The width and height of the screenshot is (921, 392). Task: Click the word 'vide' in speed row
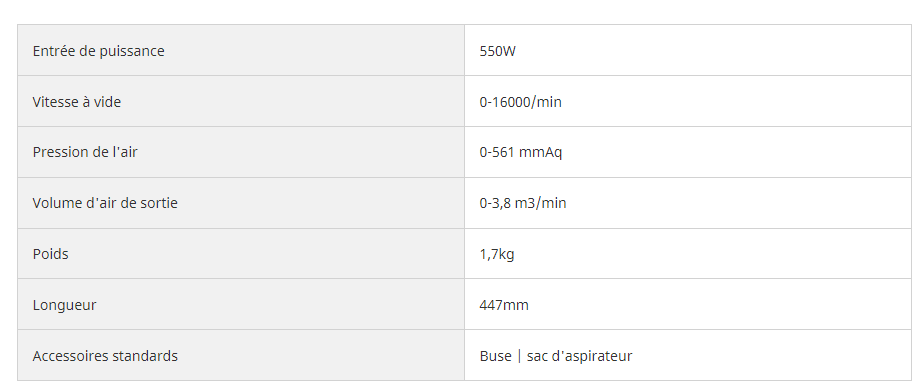pyautogui.click(x=107, y=102)
